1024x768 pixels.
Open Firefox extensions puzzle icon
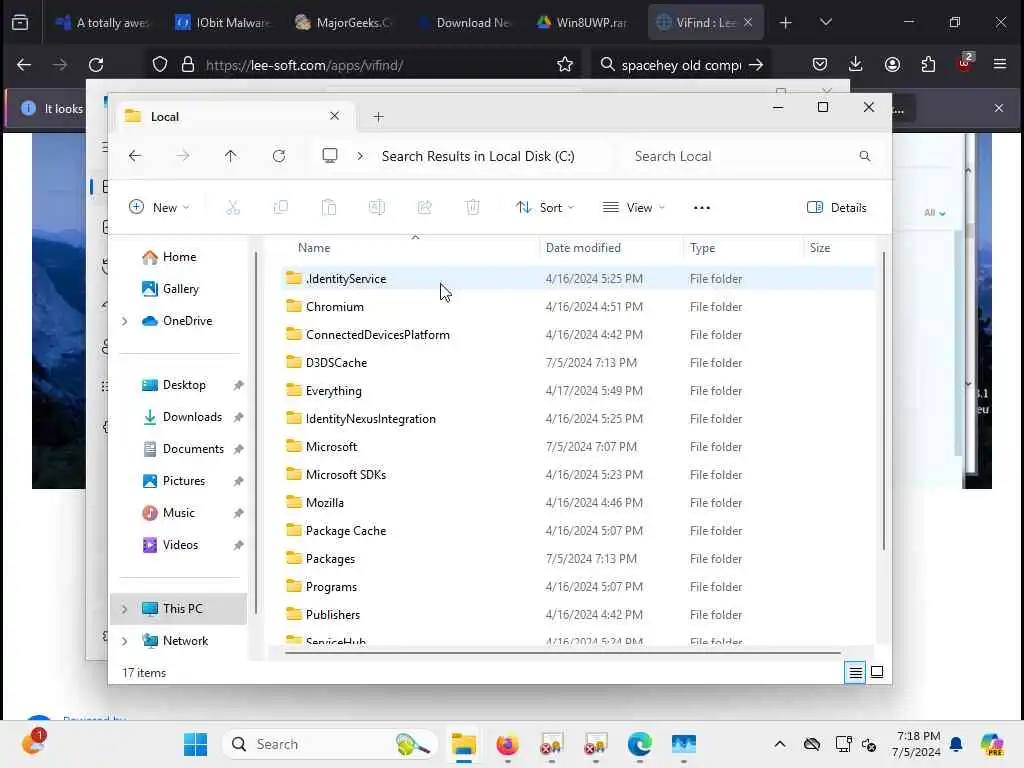[928, 65]
